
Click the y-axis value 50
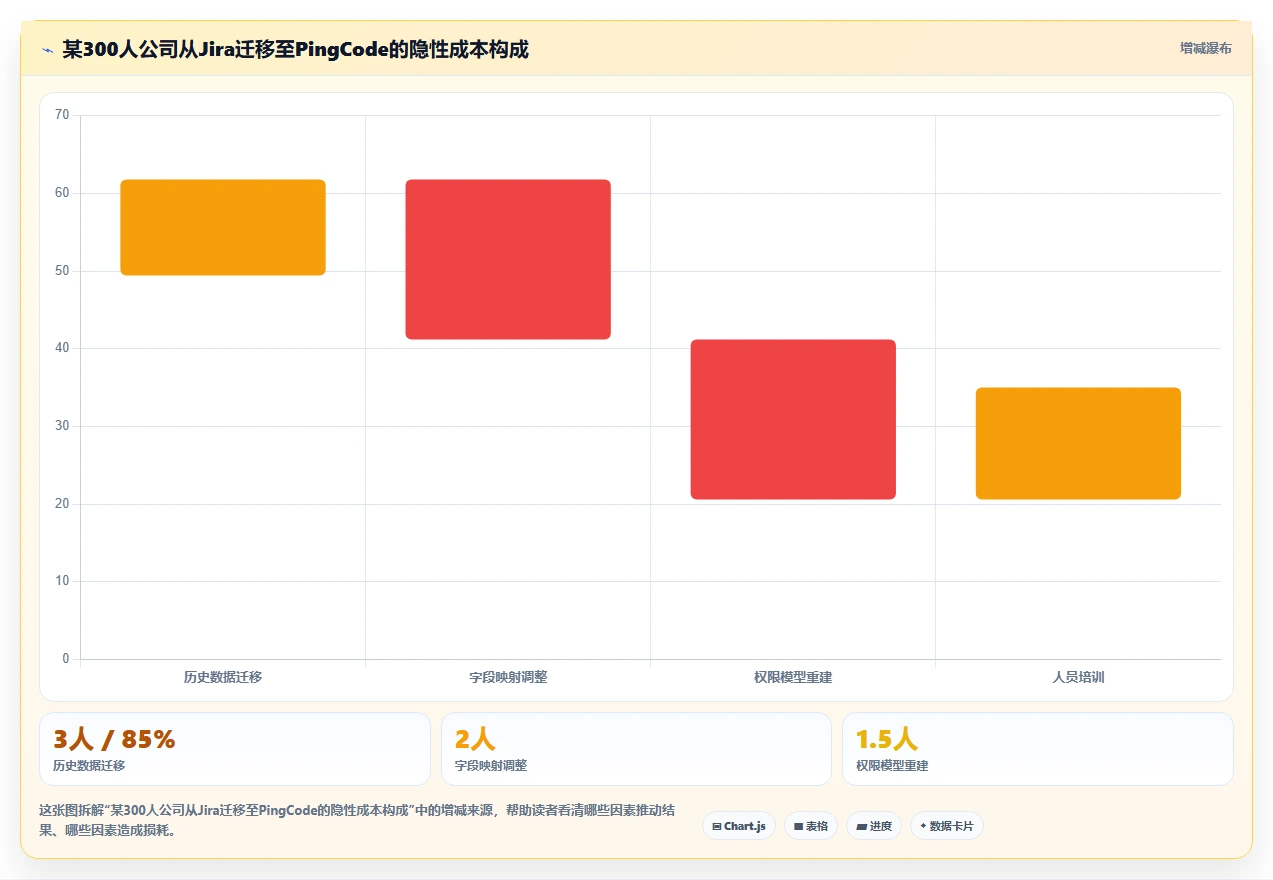click(x=62, y=271)
